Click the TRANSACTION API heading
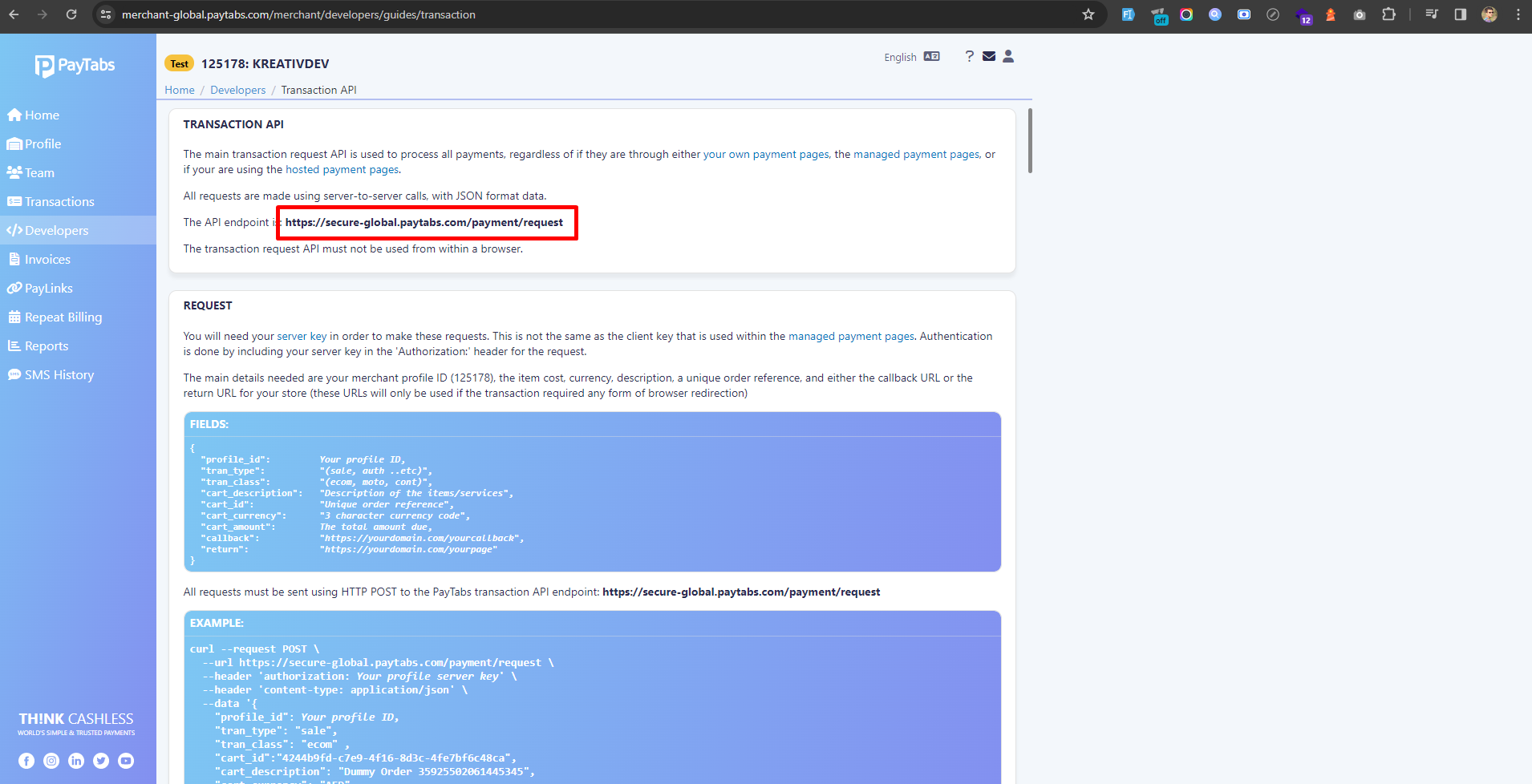 tap(233, 124)
